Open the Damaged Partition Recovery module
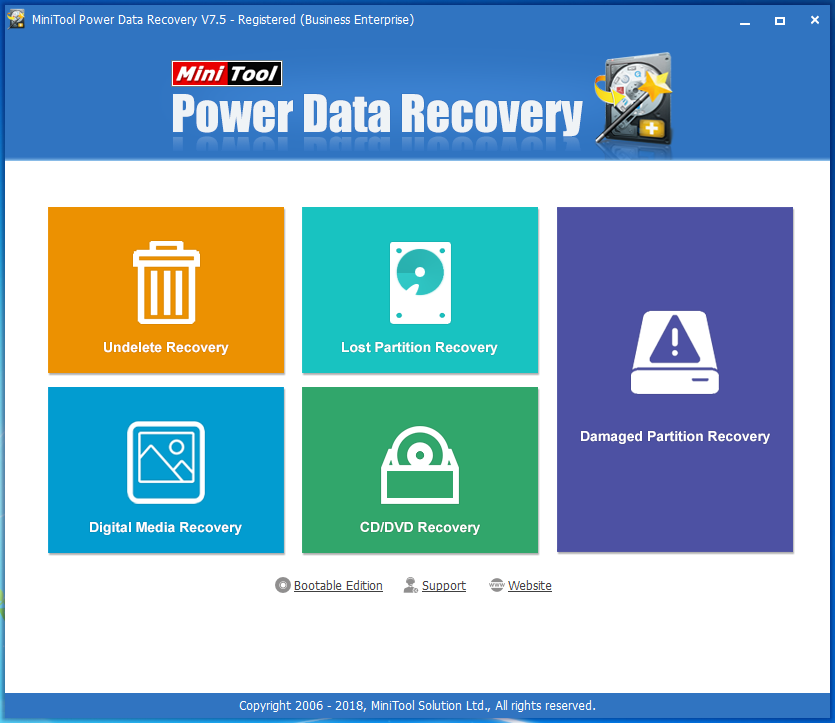The width and height of the screenshot is (835, 723). point(674,380)
